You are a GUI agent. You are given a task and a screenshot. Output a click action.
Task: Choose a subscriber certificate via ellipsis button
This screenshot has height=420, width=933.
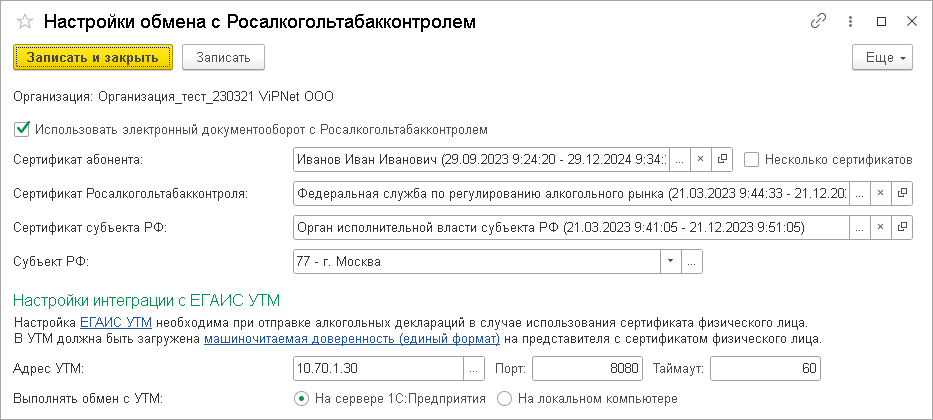pos(679,159)
